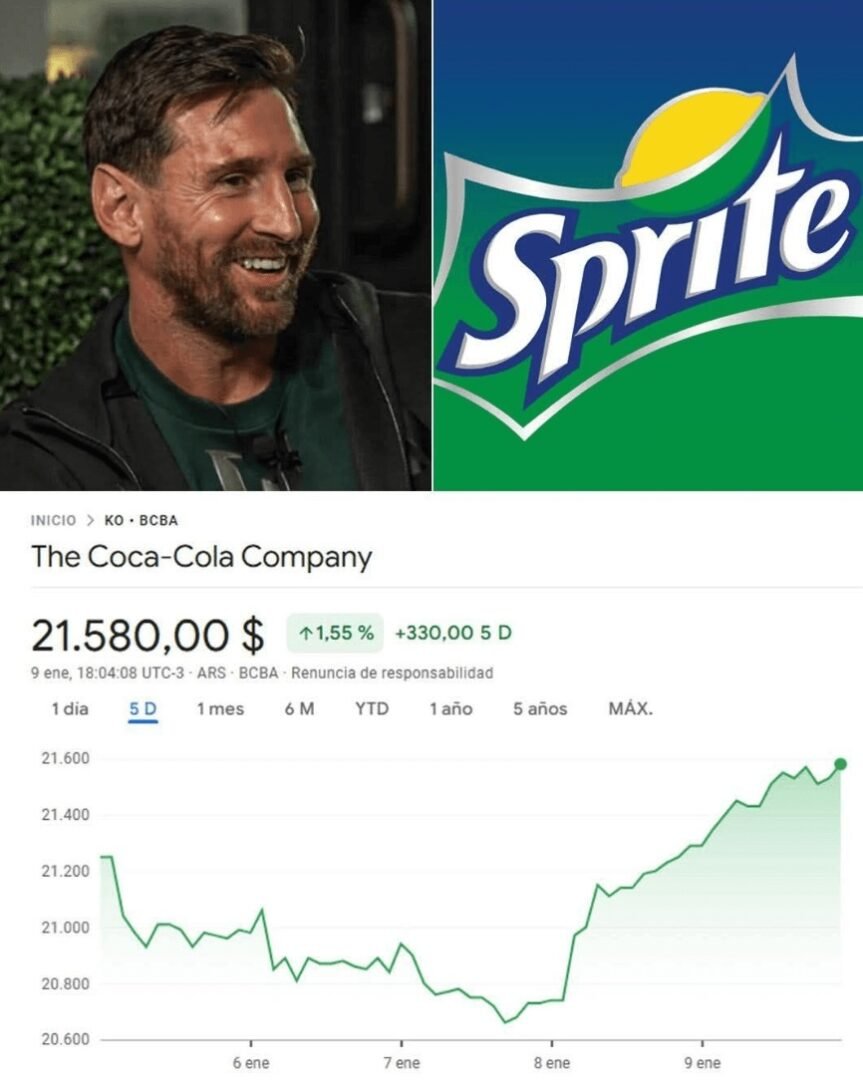Viewport: 863px width, 1080px height.
Task: Click The Coca-Cola Company heading
Action: (x=201, y=557)
